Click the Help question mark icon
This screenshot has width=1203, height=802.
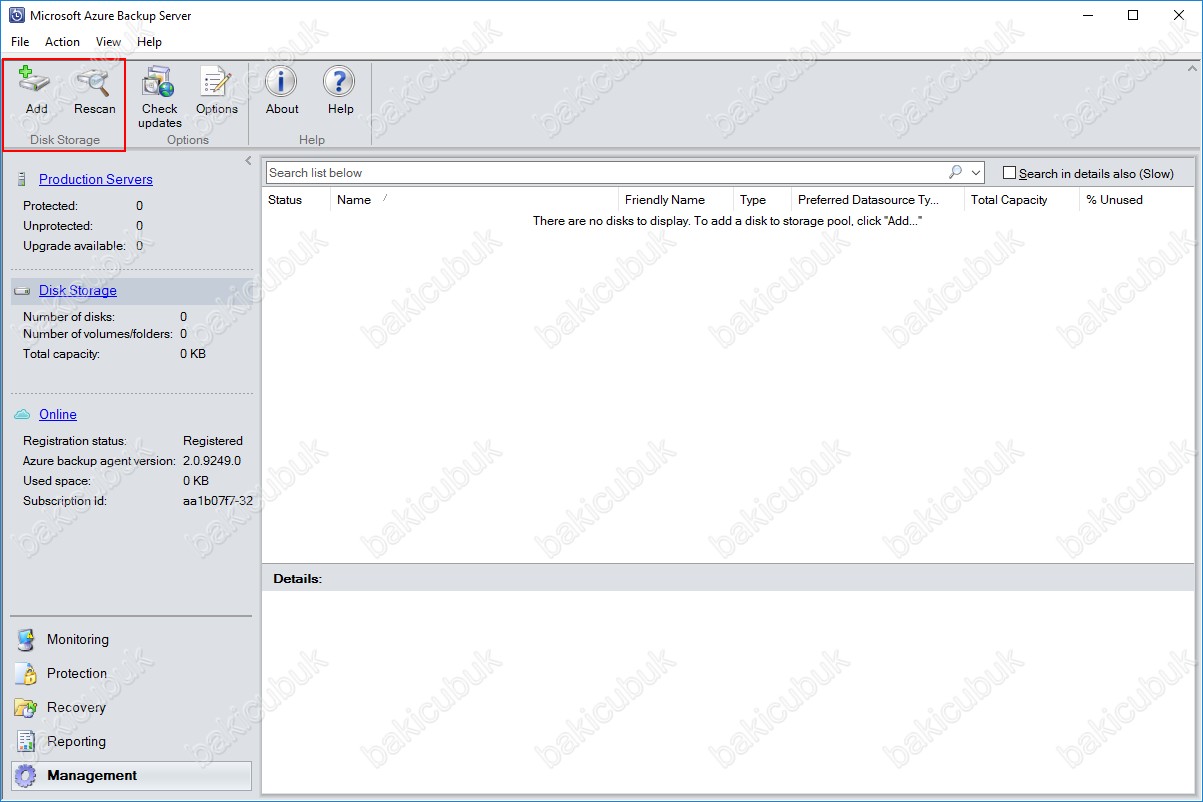tap(340, 82)
